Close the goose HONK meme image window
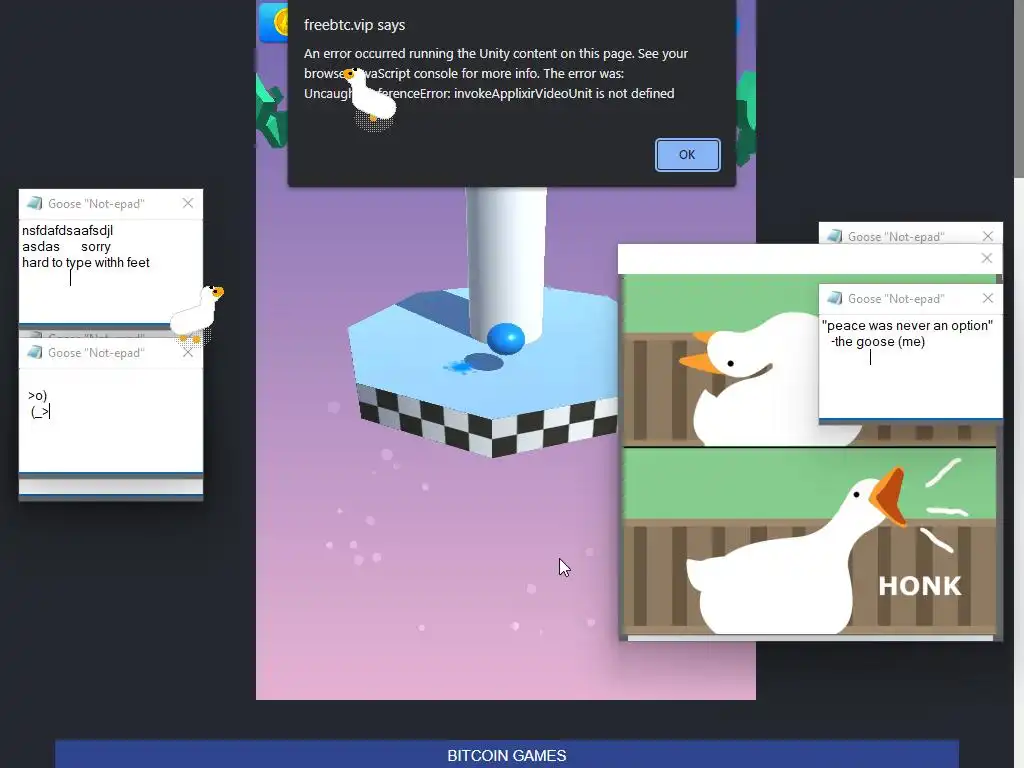The width and height of the screenshot is (1024, 768). pos(987,259)
